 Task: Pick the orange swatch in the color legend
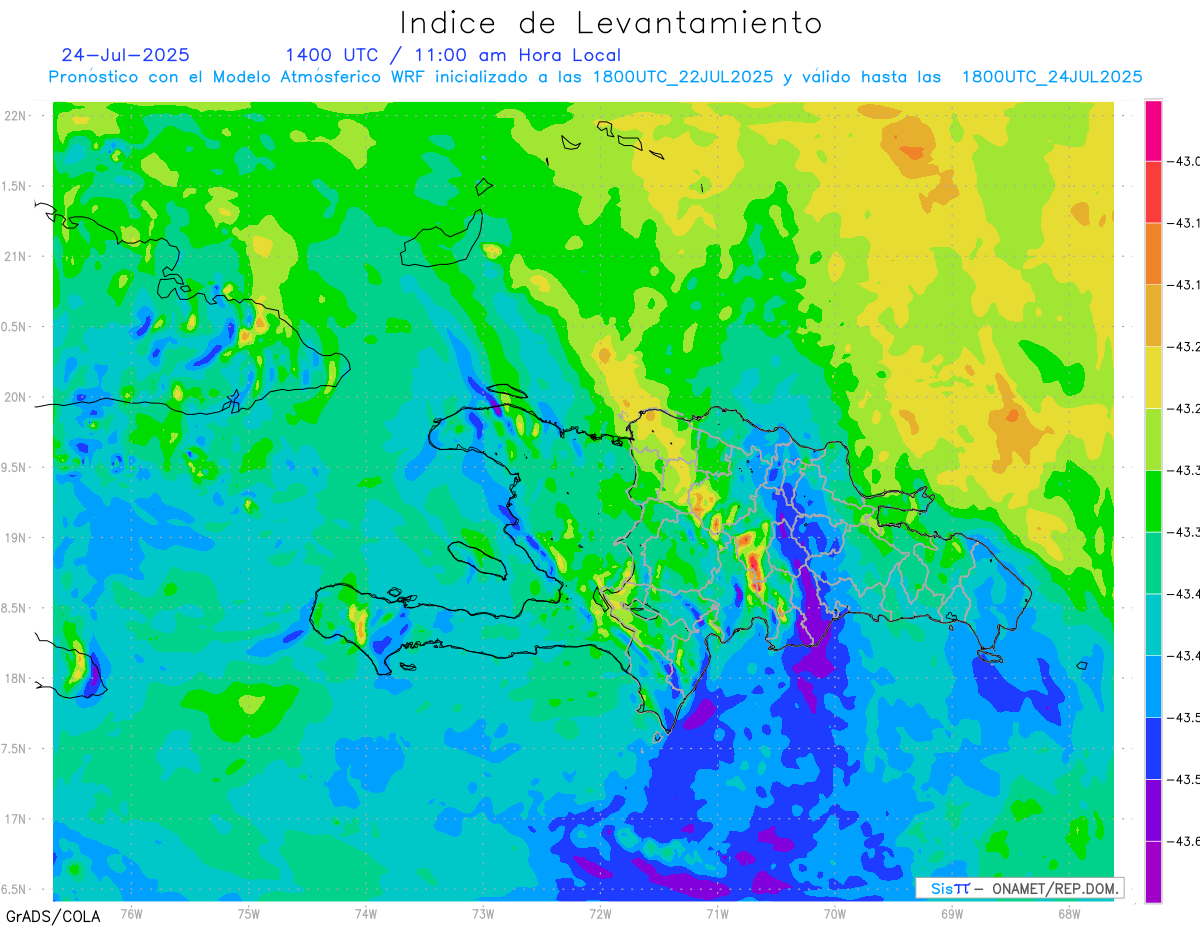[1153, 254]
